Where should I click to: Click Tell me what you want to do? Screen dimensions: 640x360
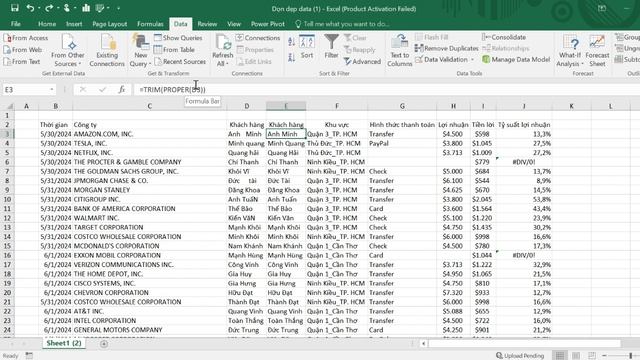(342, 24)
